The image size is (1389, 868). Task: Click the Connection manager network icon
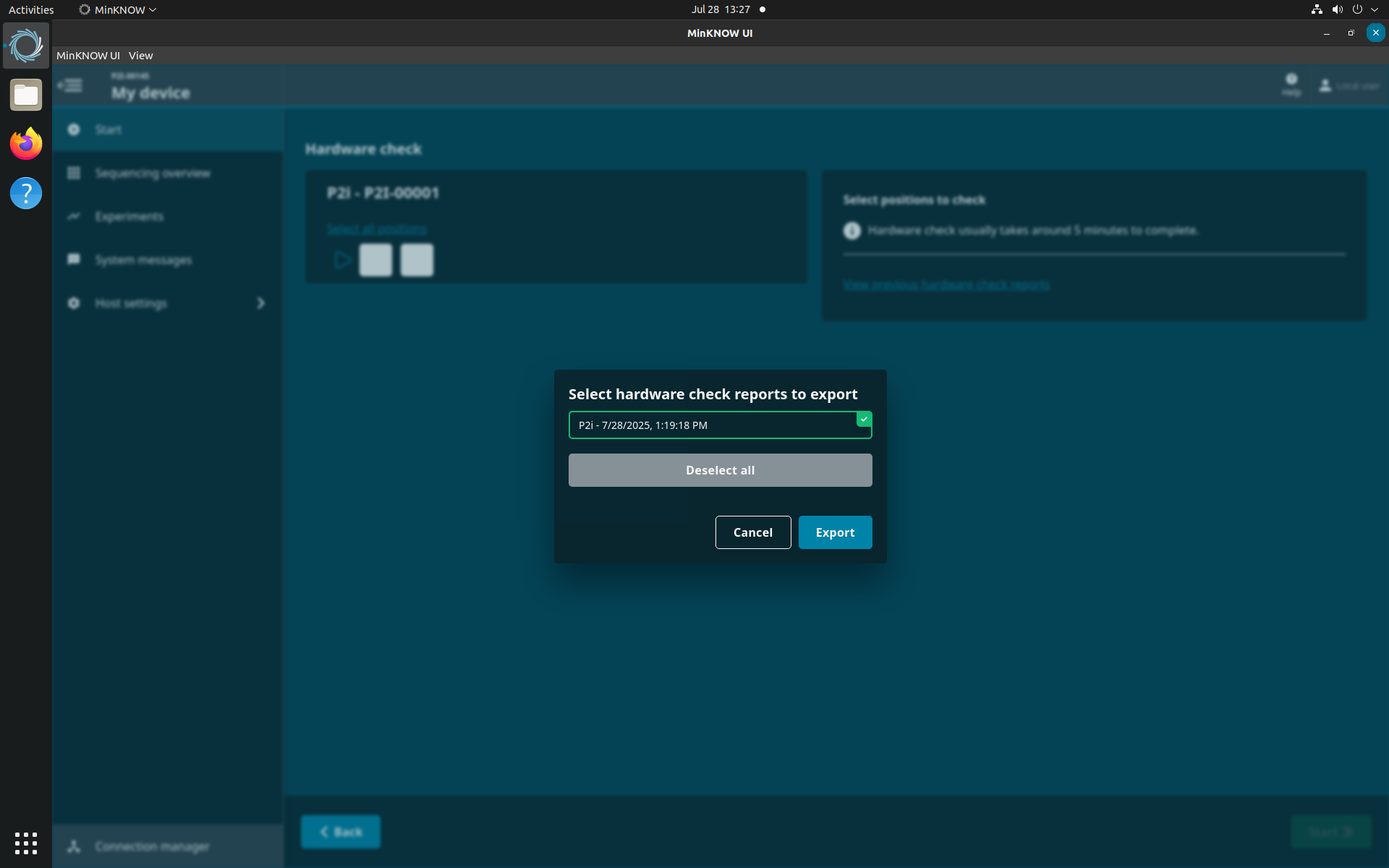coord(74,846)
